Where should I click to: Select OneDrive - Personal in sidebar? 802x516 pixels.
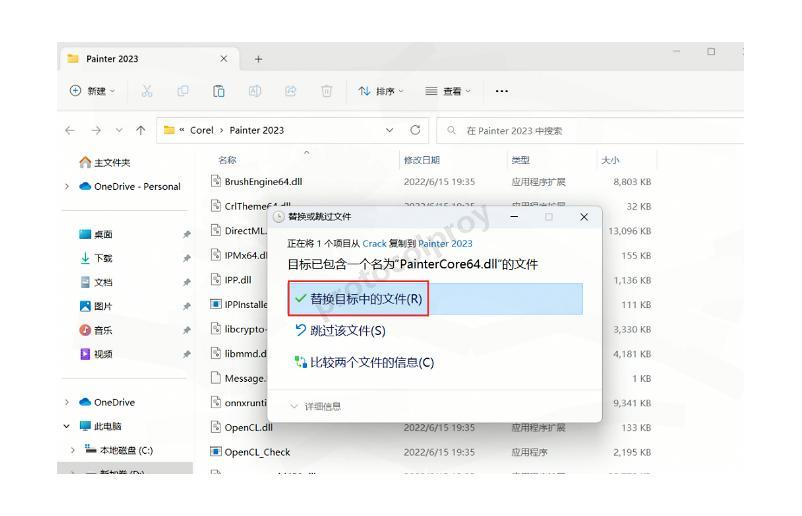tap(130, 187)
